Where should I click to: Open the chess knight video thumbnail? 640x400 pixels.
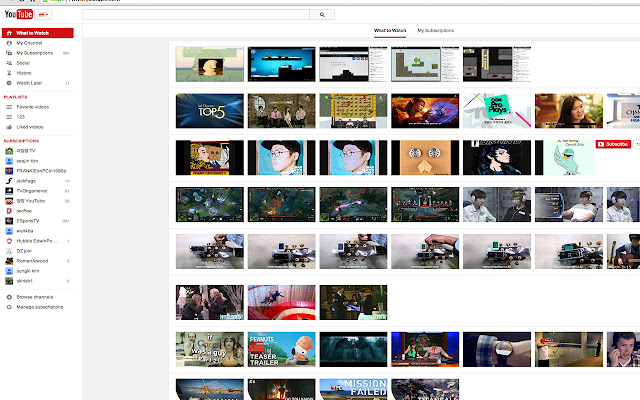coord(210,64)
